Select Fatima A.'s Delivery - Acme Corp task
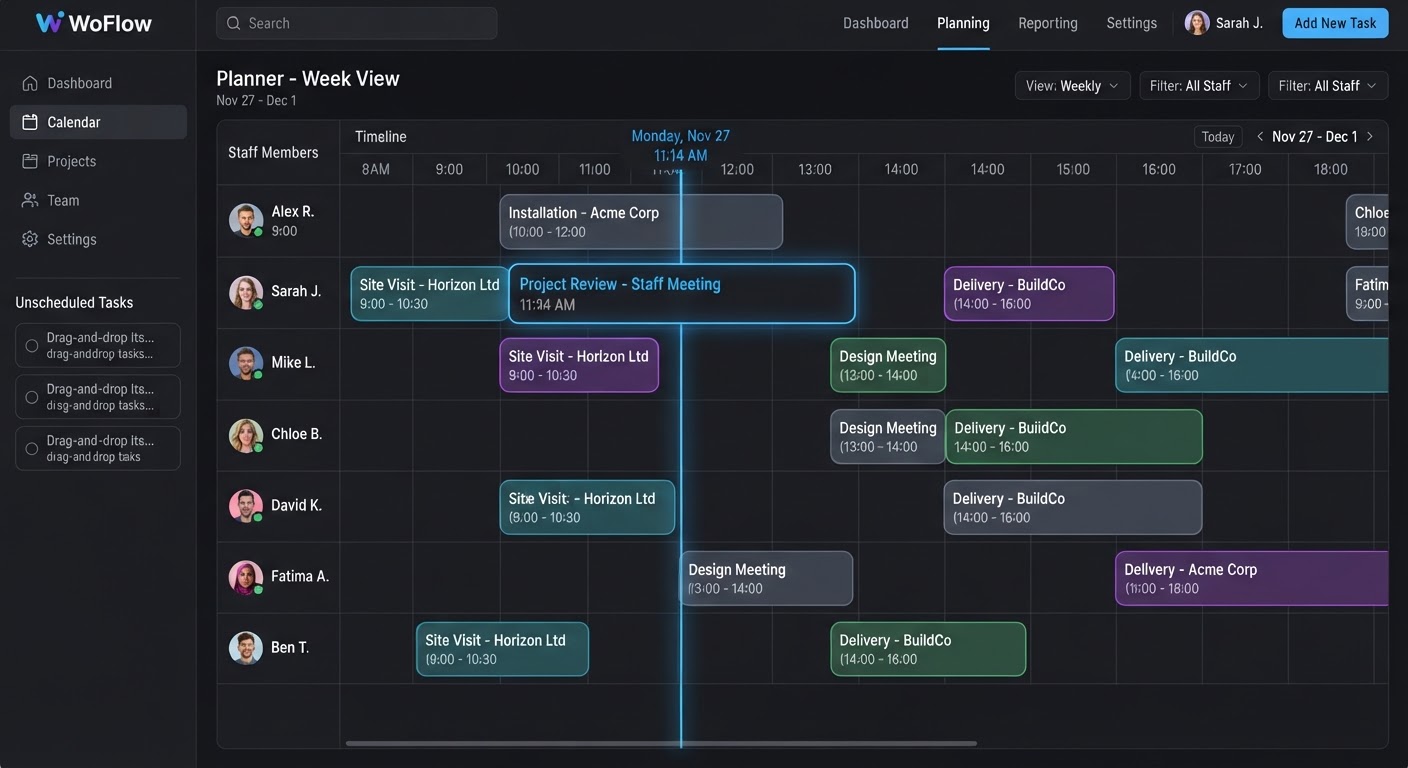1408x768 pixels. [1252, 579]
